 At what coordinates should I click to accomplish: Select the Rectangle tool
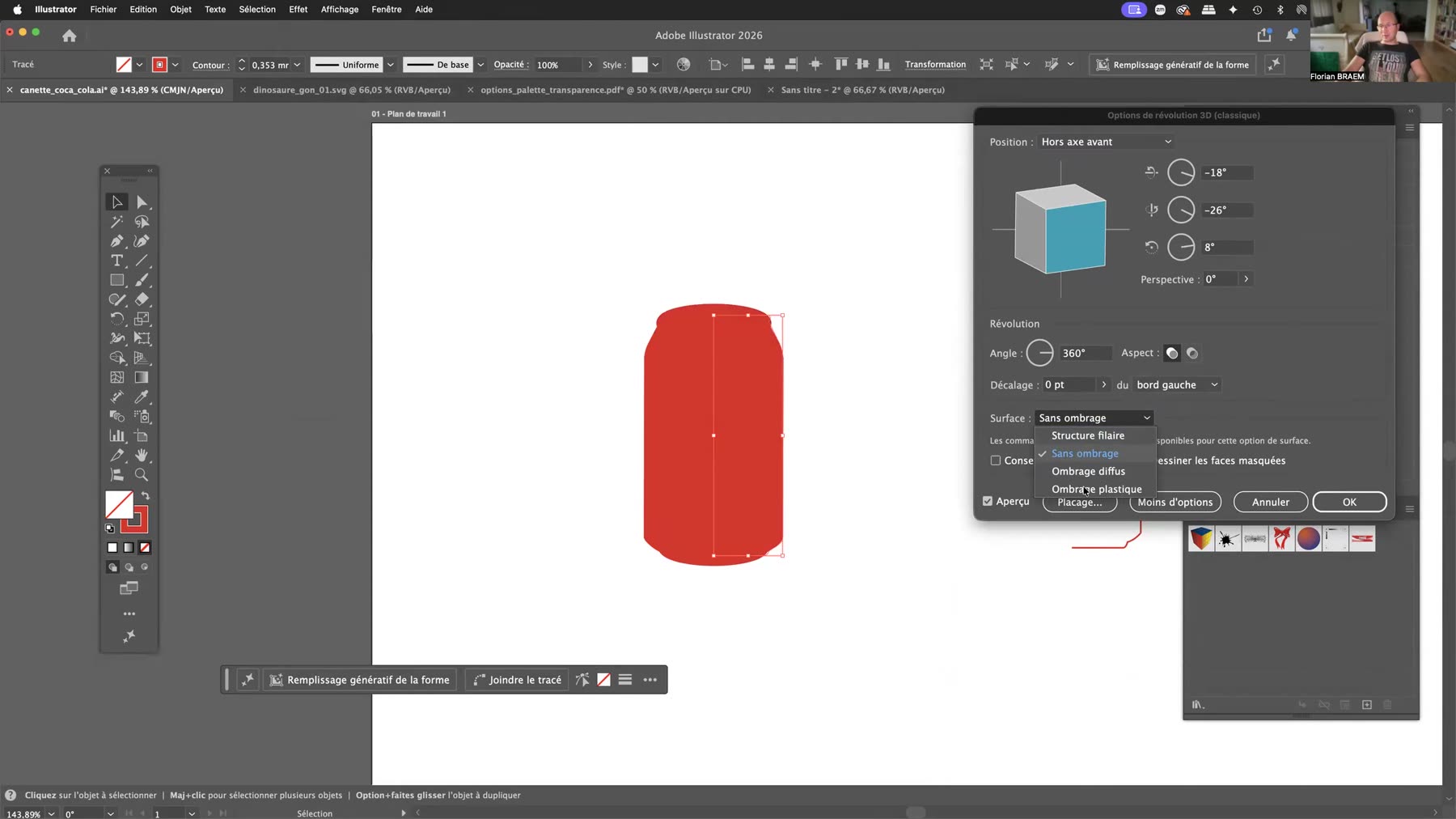coord(117,280)
